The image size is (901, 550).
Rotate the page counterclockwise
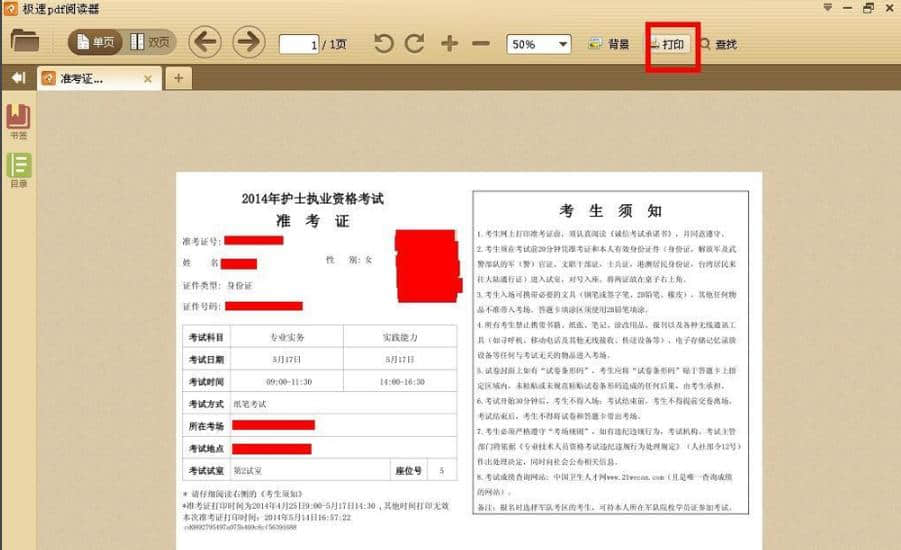pyautogui.click(x=384, y=43)
